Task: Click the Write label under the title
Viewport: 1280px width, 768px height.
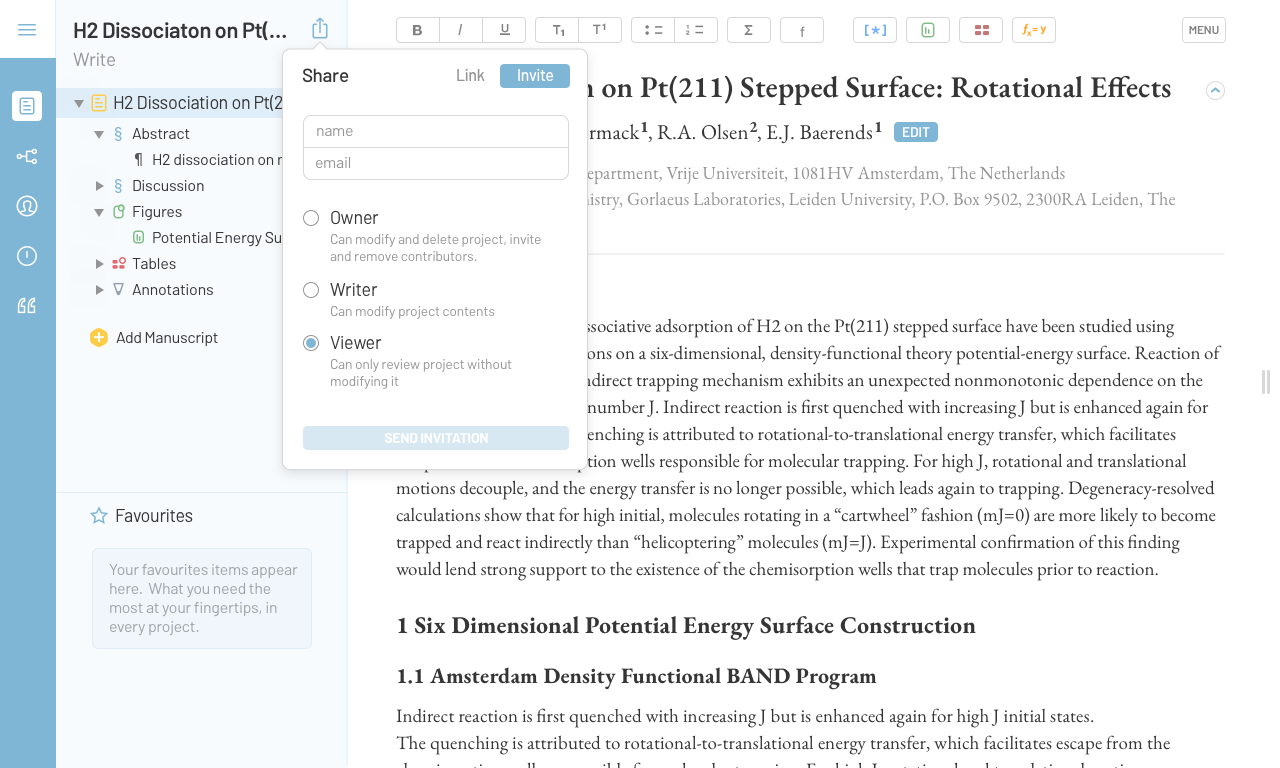Action: (94, 60)
